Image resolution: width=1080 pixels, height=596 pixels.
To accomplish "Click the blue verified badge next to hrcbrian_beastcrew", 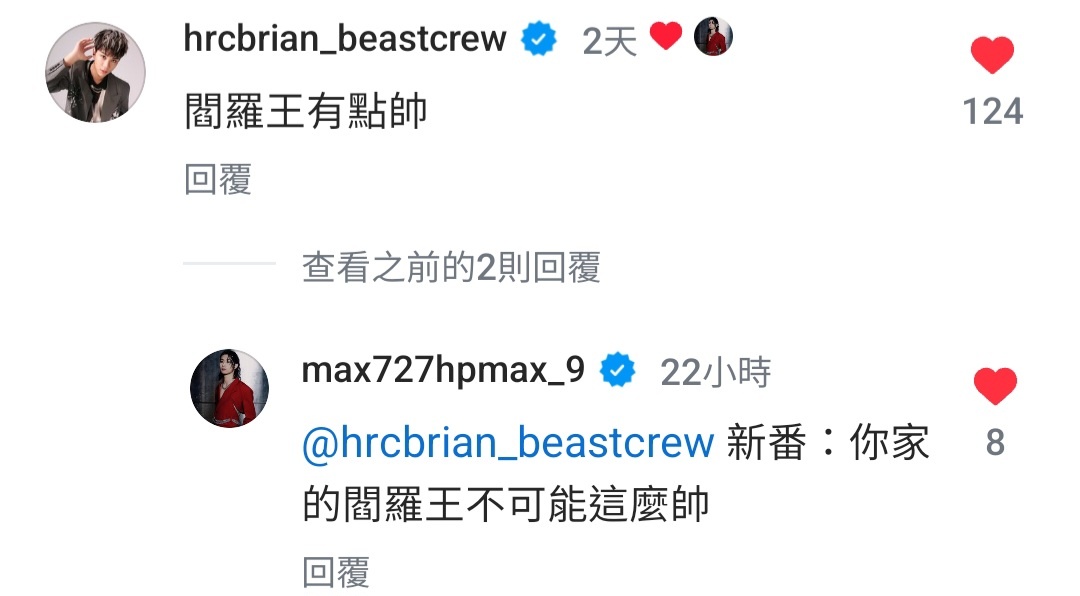I will pos(539,39).
